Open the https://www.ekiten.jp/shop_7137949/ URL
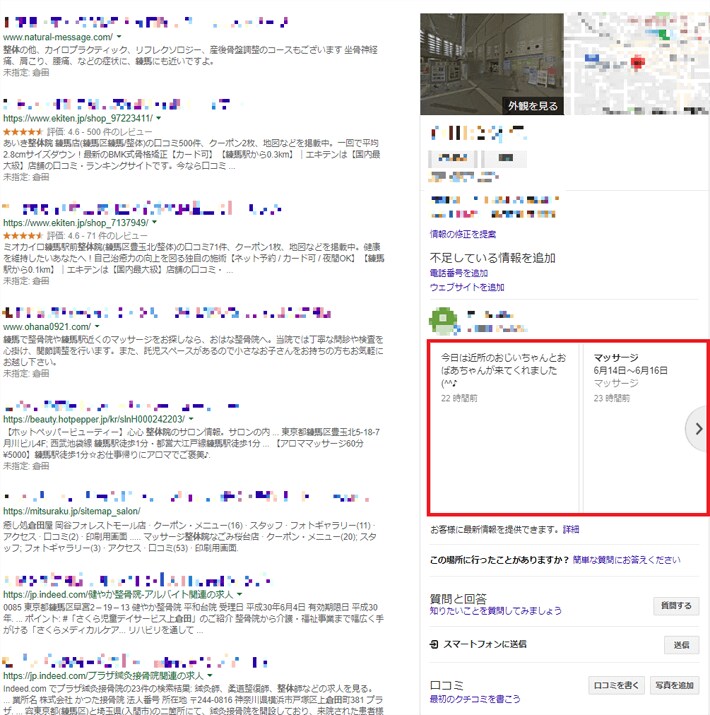710x715 pixels. tap(76, 223)
